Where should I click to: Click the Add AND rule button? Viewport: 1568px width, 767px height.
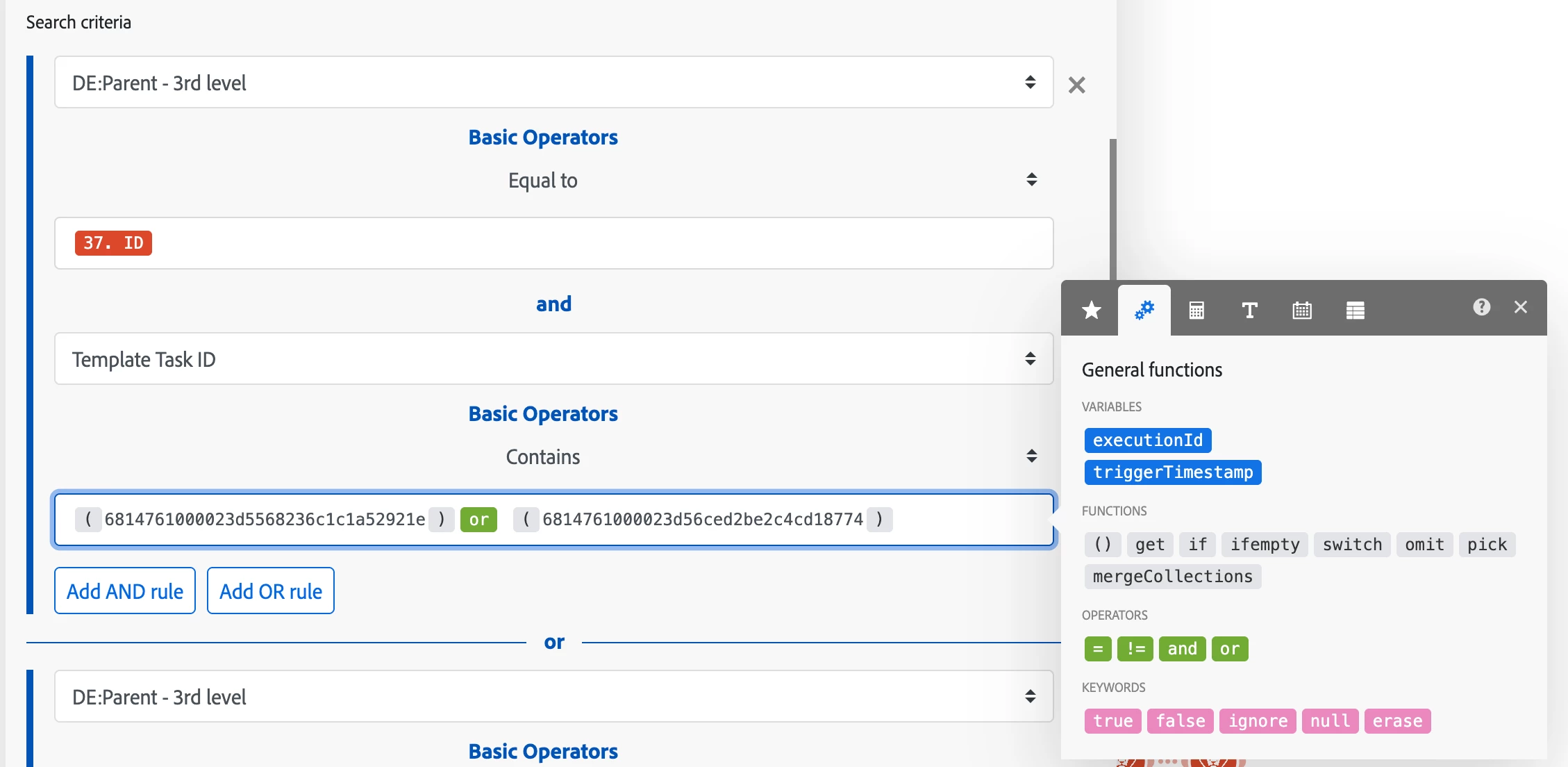click(x=125, y=591)
